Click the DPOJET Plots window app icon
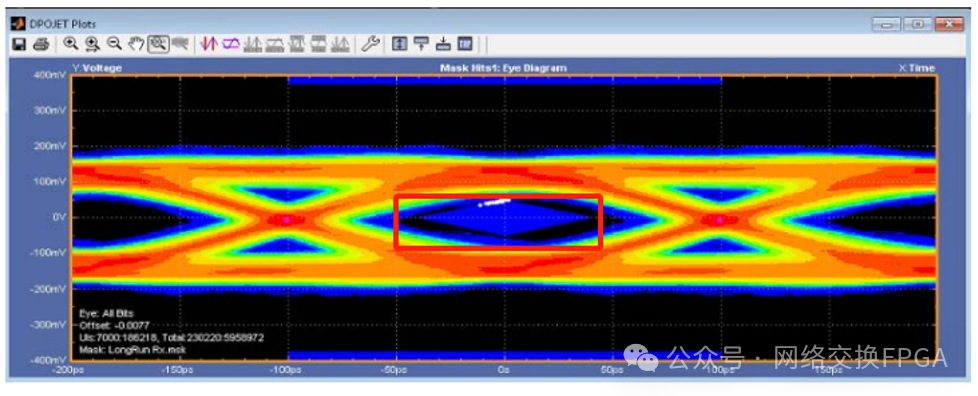Image resolution: width=978 pixels, height=396 pixels. [x=19, y=25]
